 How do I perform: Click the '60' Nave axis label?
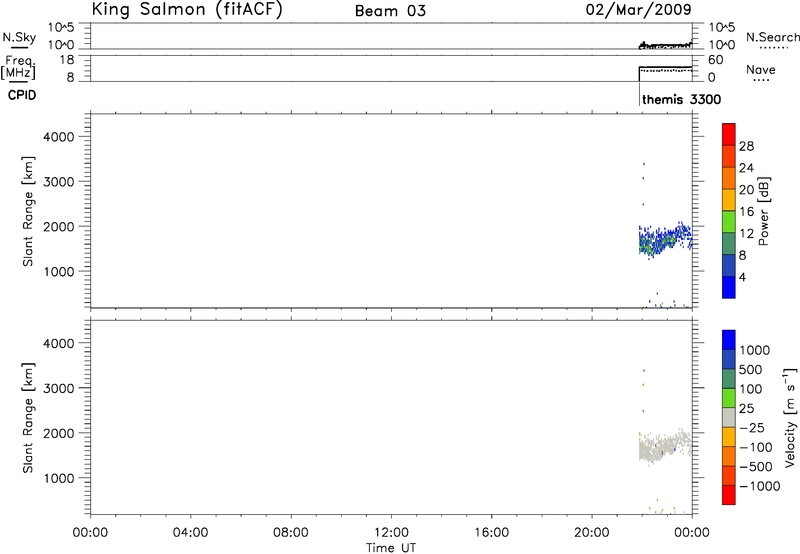pos(715,60)
